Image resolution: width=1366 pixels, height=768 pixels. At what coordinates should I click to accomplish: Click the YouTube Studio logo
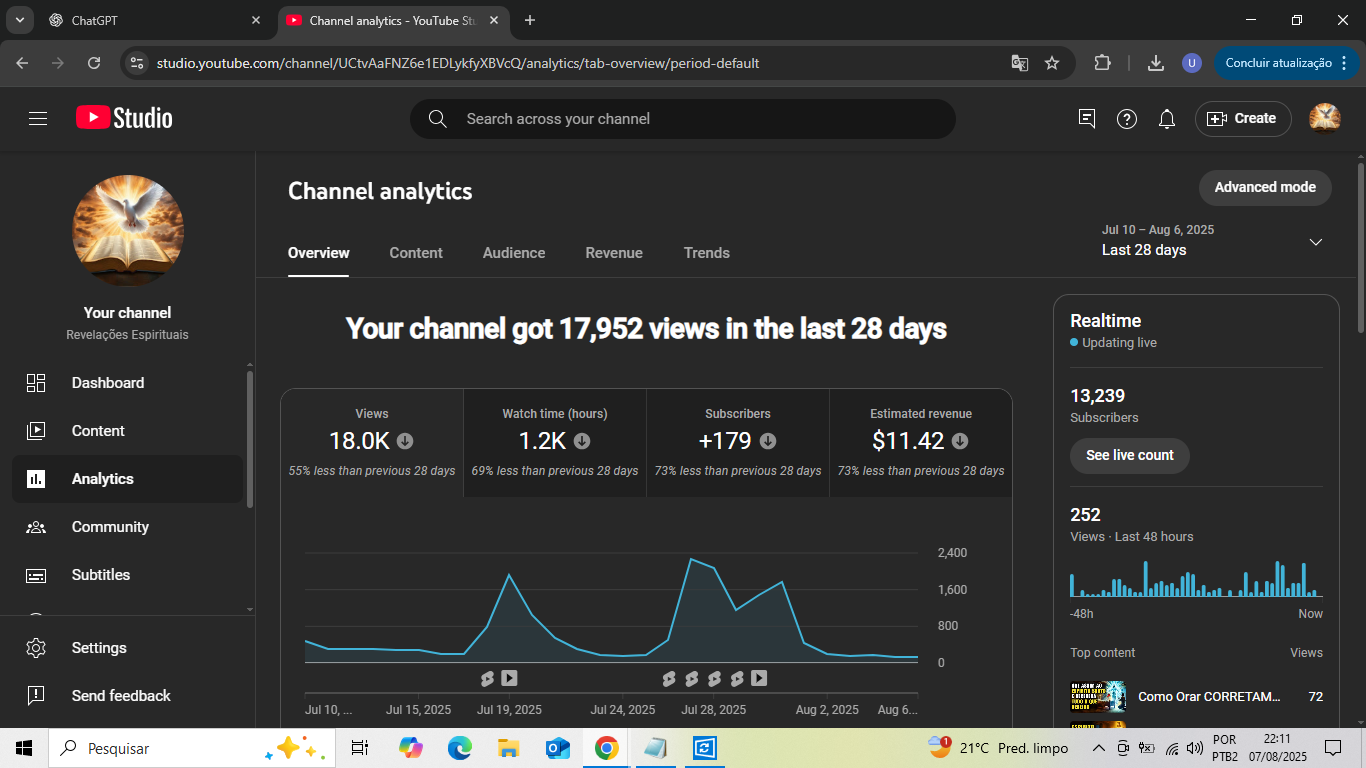click(124, 118)
